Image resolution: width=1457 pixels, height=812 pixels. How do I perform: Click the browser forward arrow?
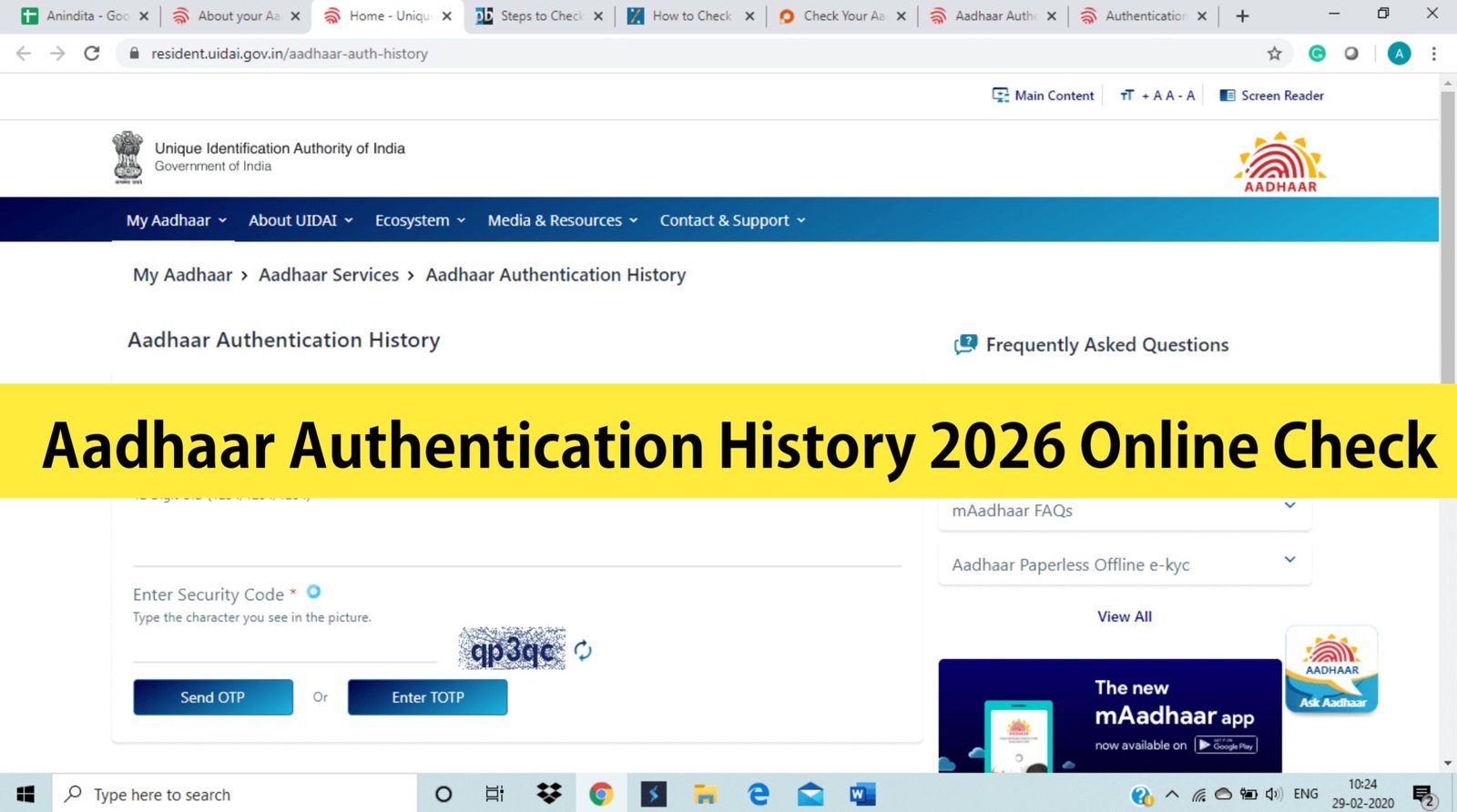coord(57,54)
